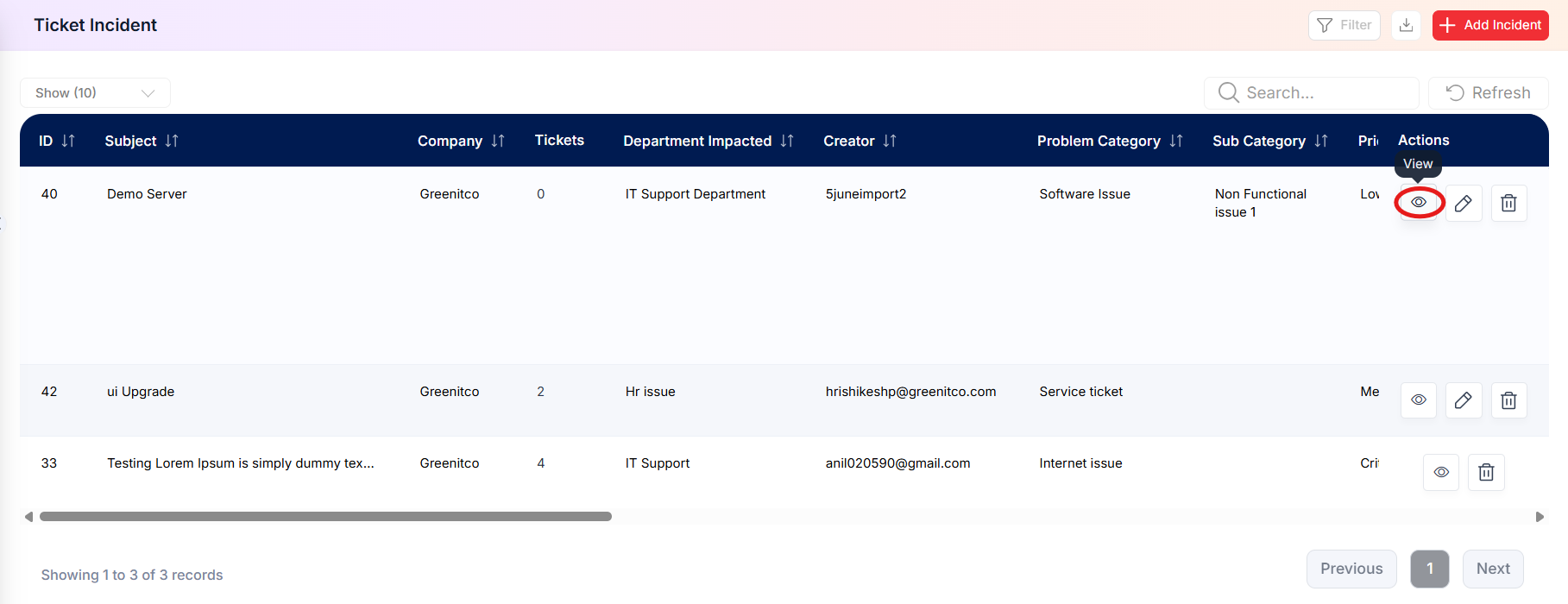Sort table by Creator column

pyautogui.click(x=890, y=141)
